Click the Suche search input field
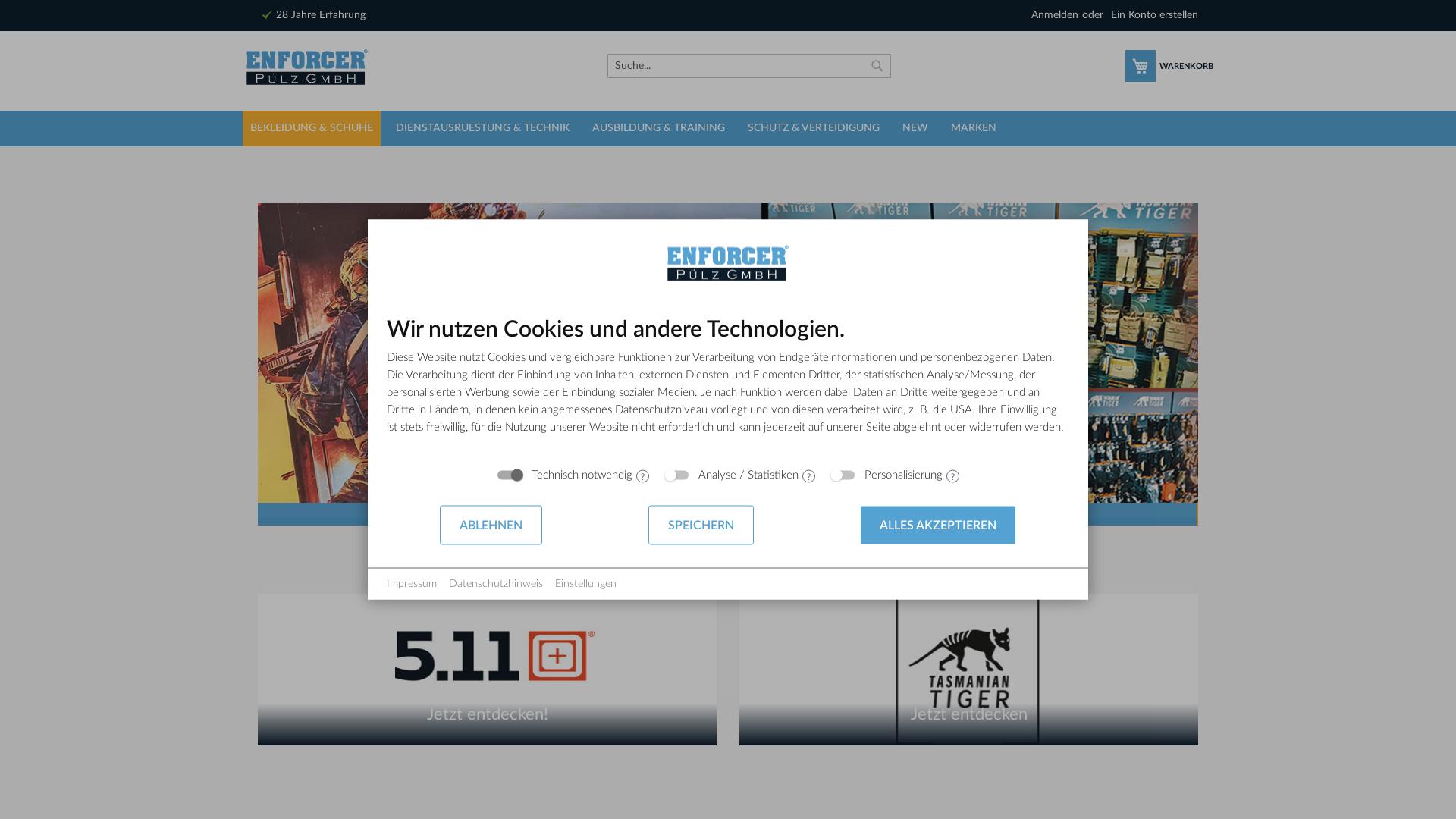This screenshot has height=819, width=1456. [x=728, y=66]
